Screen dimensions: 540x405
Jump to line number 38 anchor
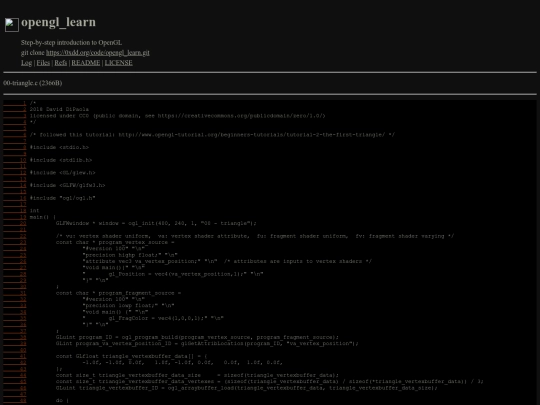point(15,337)
